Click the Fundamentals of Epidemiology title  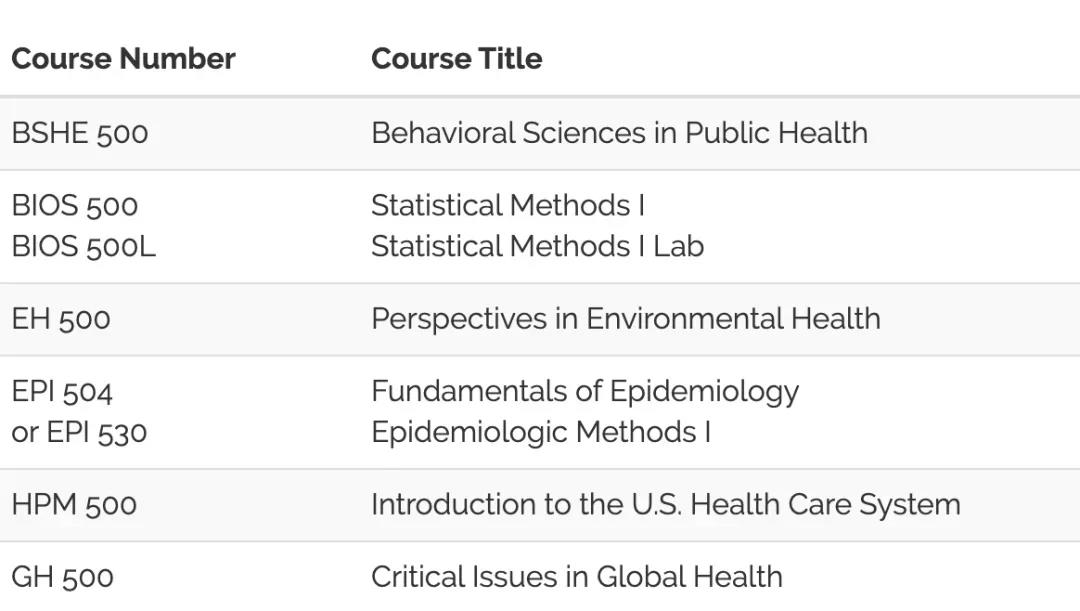click(x=584, y=392)
